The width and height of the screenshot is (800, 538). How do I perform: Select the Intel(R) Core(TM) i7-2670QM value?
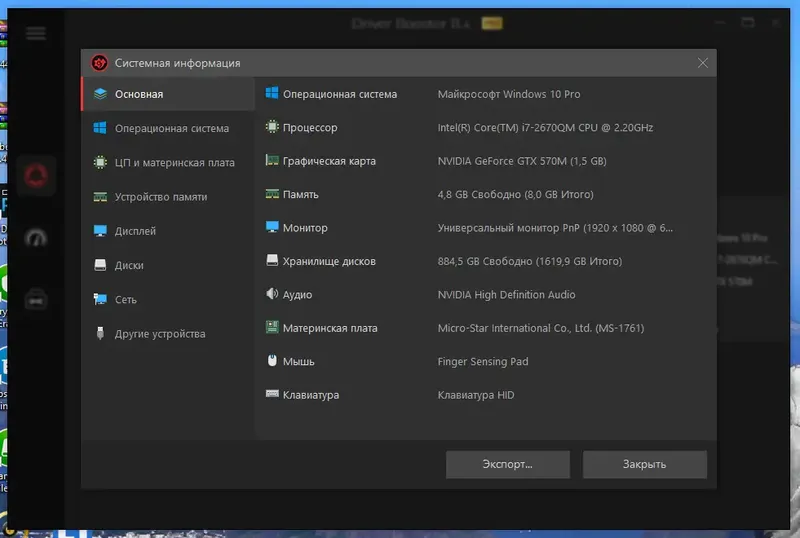[x=545, y=128]
